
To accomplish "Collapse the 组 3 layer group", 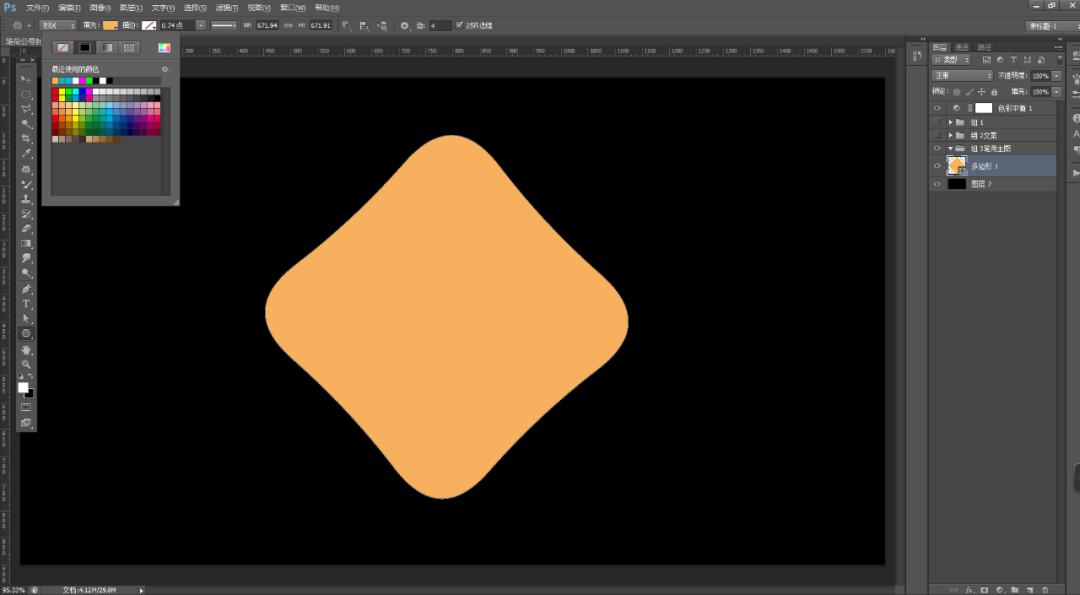I will 950,148.
